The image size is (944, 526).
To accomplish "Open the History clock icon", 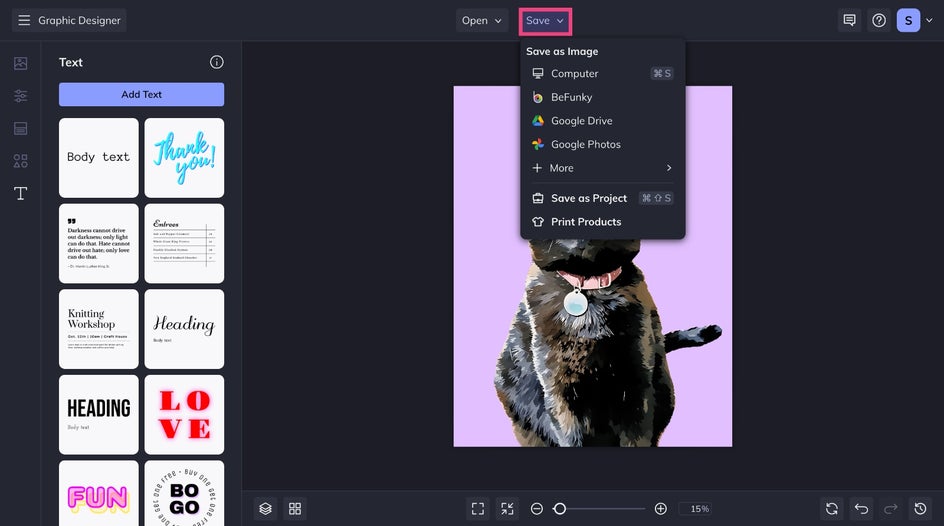I will (x=921, y=509).
